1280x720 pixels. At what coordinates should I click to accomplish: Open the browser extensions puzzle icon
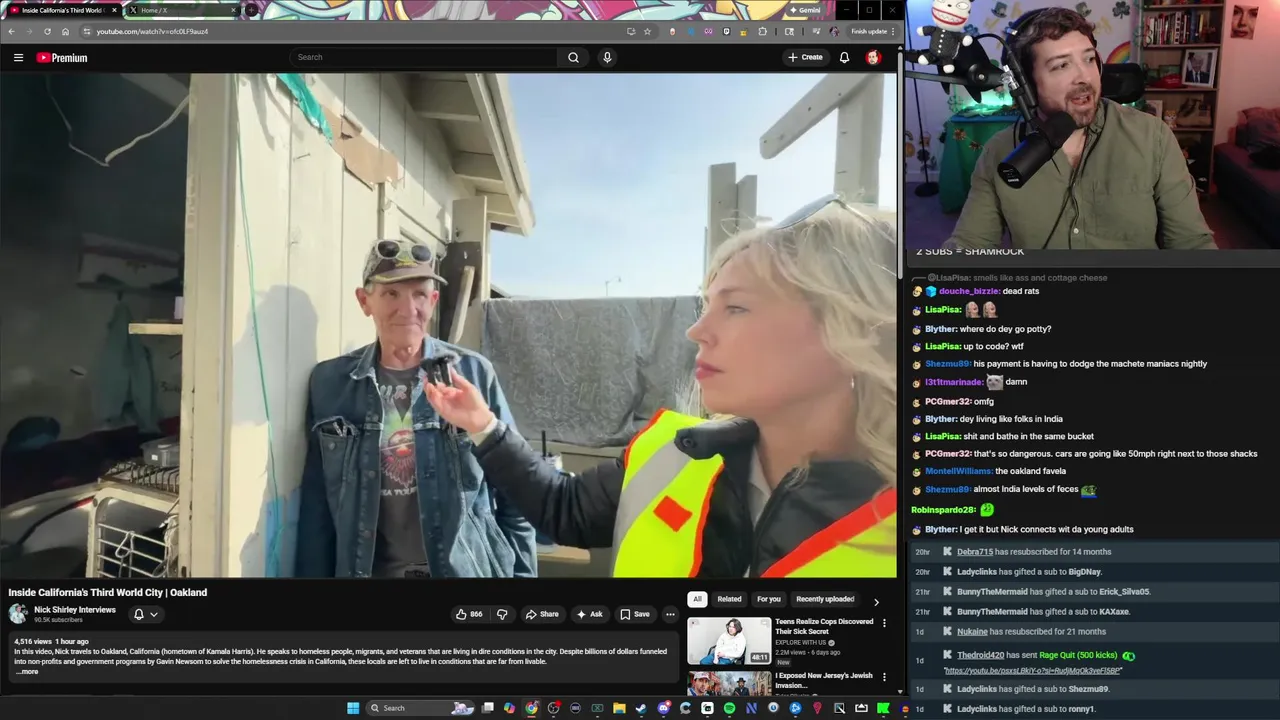coord(763,31)
